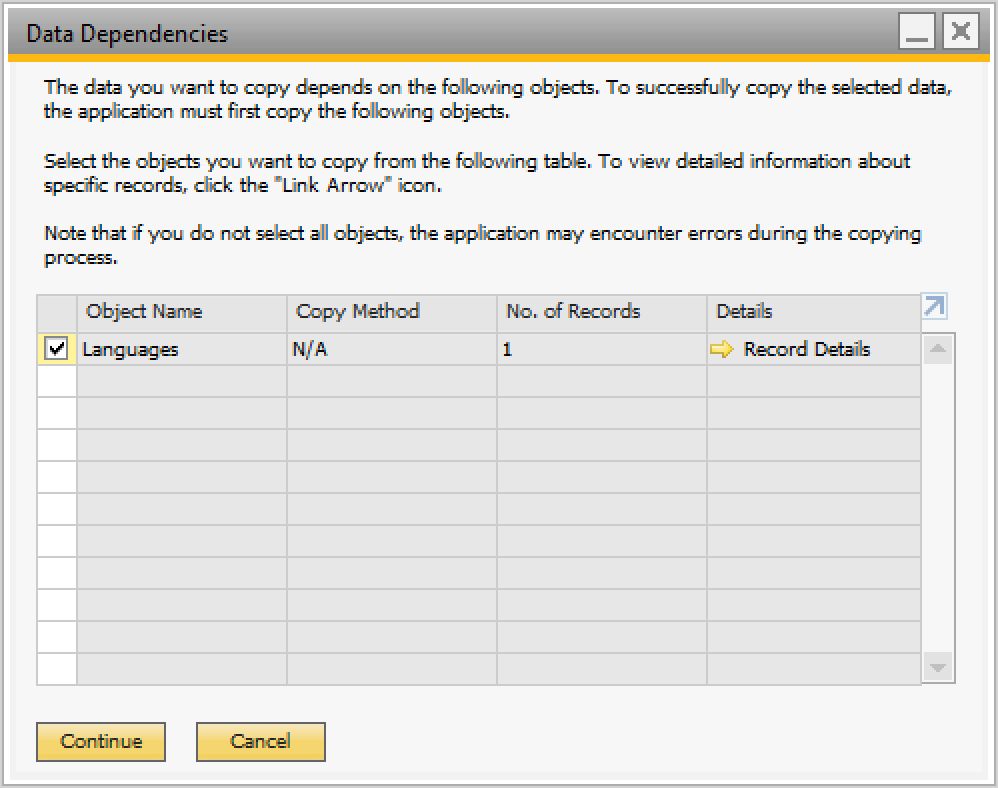Click the table's vertical scrollbar track
The image size is (998, 788).
pos(938,510)
